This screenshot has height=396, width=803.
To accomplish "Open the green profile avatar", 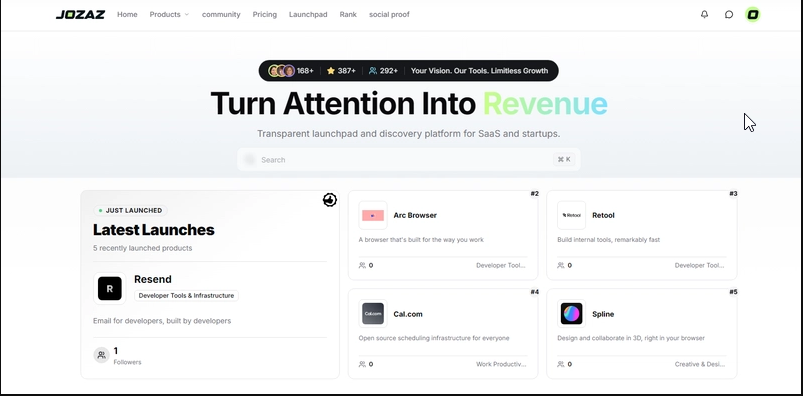I will [752, 14].
